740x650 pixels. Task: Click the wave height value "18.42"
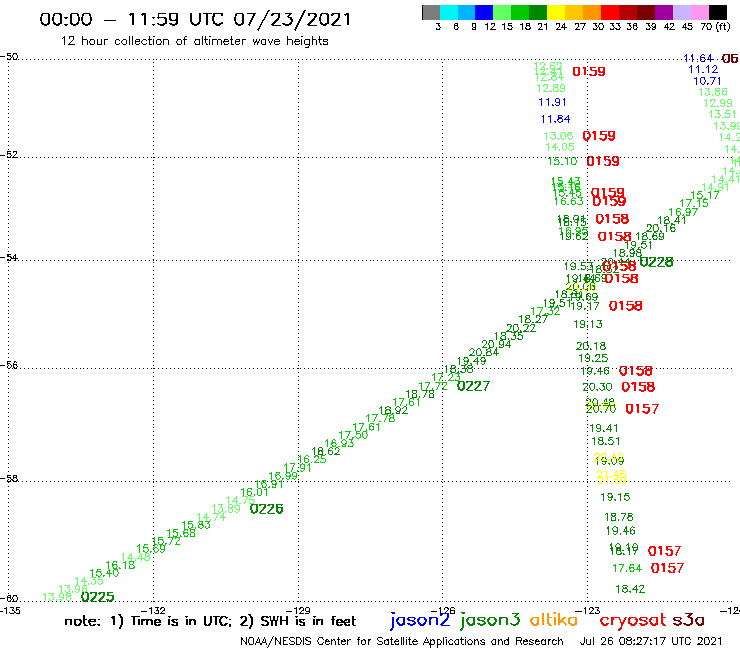tap(630, 589)
